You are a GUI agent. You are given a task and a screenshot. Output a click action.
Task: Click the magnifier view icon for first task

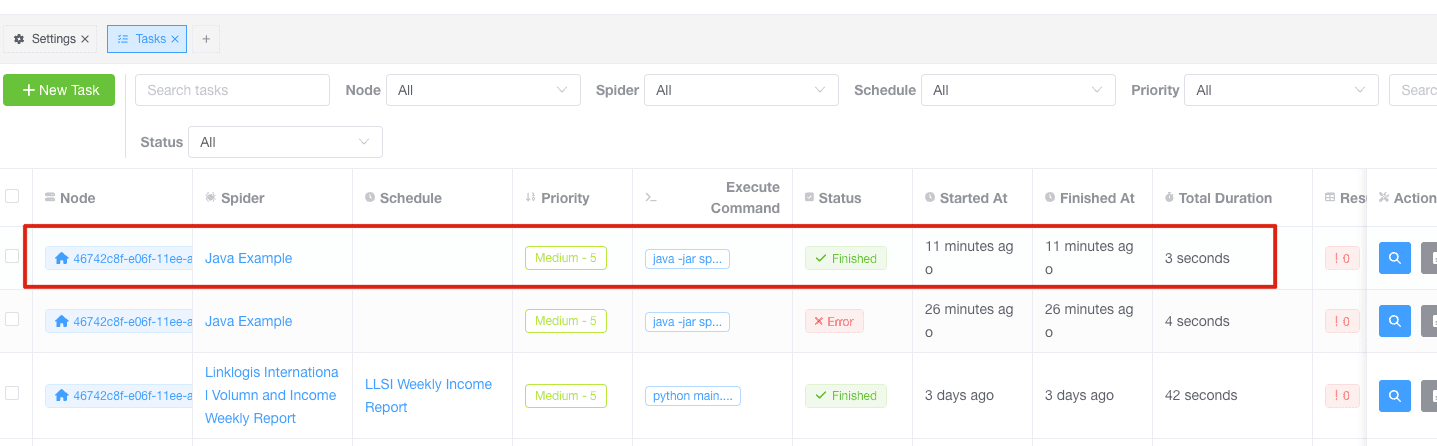click(x=1394, y=258)
